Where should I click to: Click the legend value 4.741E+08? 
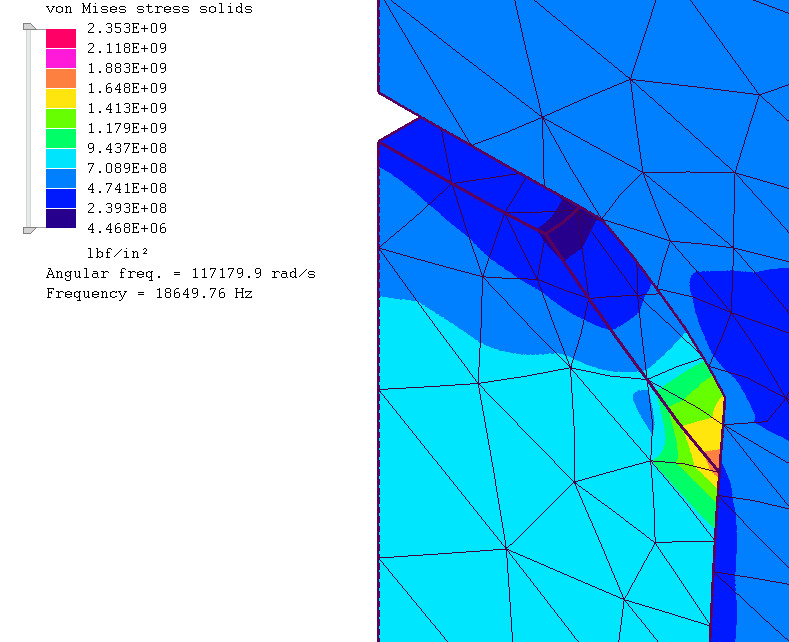pyautogui.click(x=127, y=188)
